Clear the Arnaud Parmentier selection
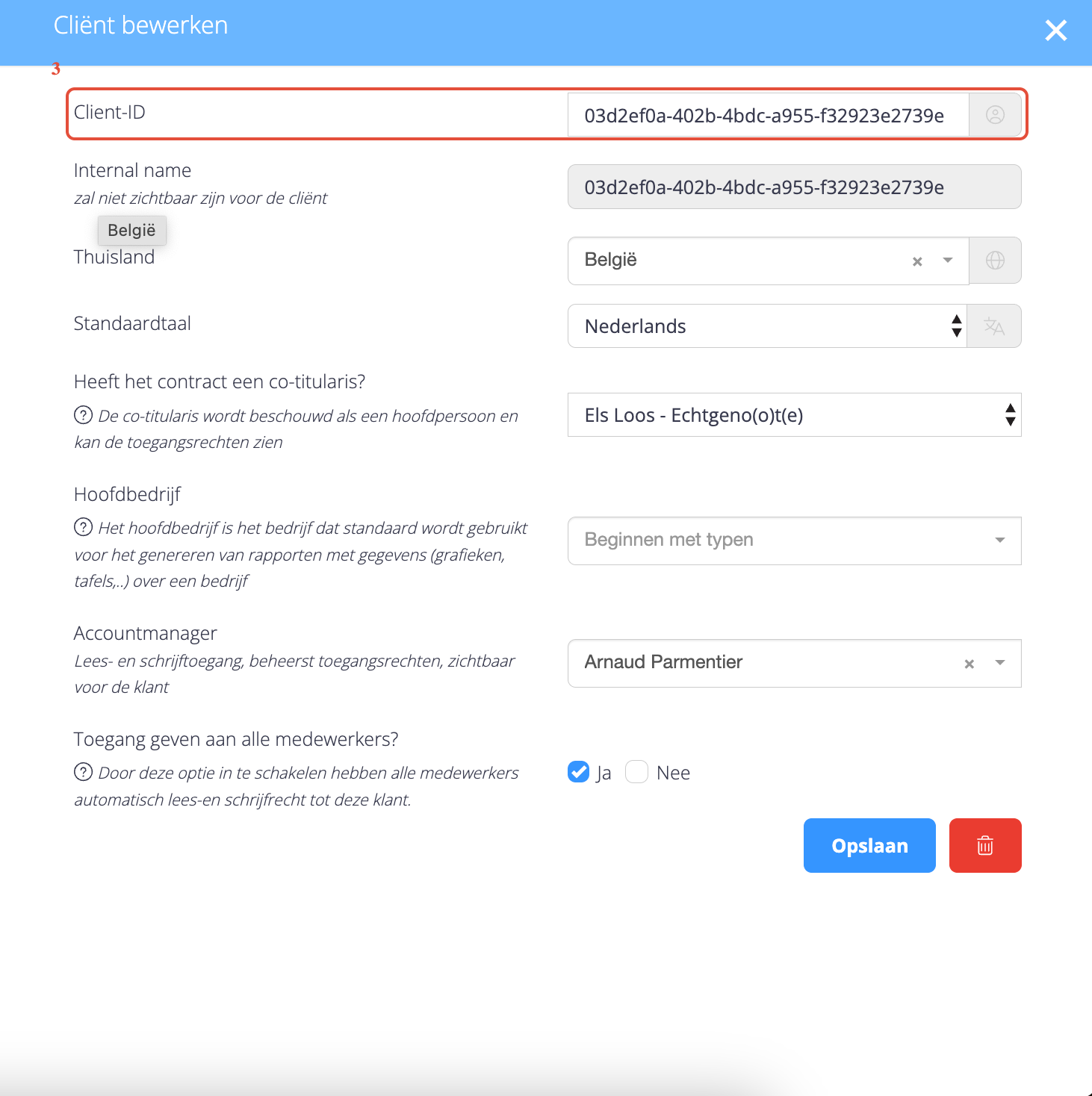This screenshot has width=1092, height=1096. pyautogui.click(x=969, y=664)
